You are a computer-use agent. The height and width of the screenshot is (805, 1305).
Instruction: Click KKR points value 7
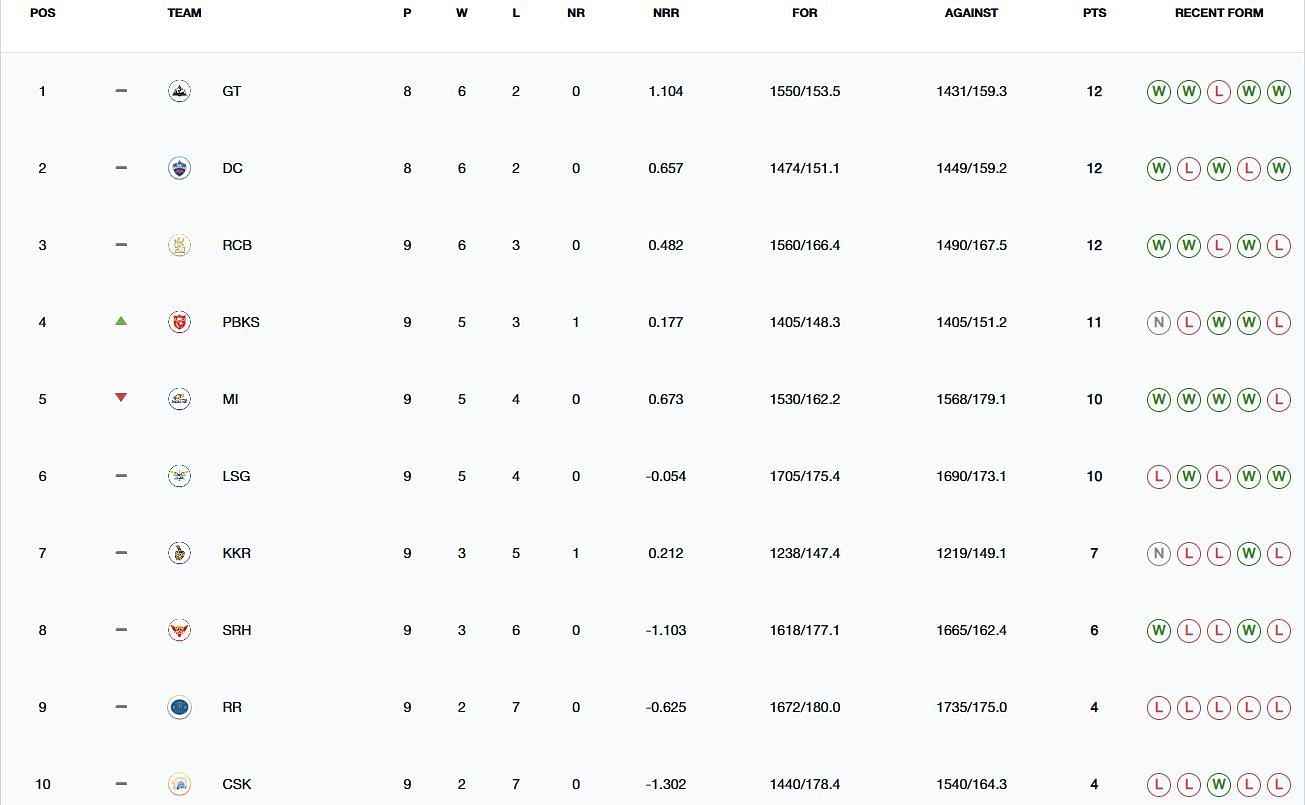(1094, 553)
